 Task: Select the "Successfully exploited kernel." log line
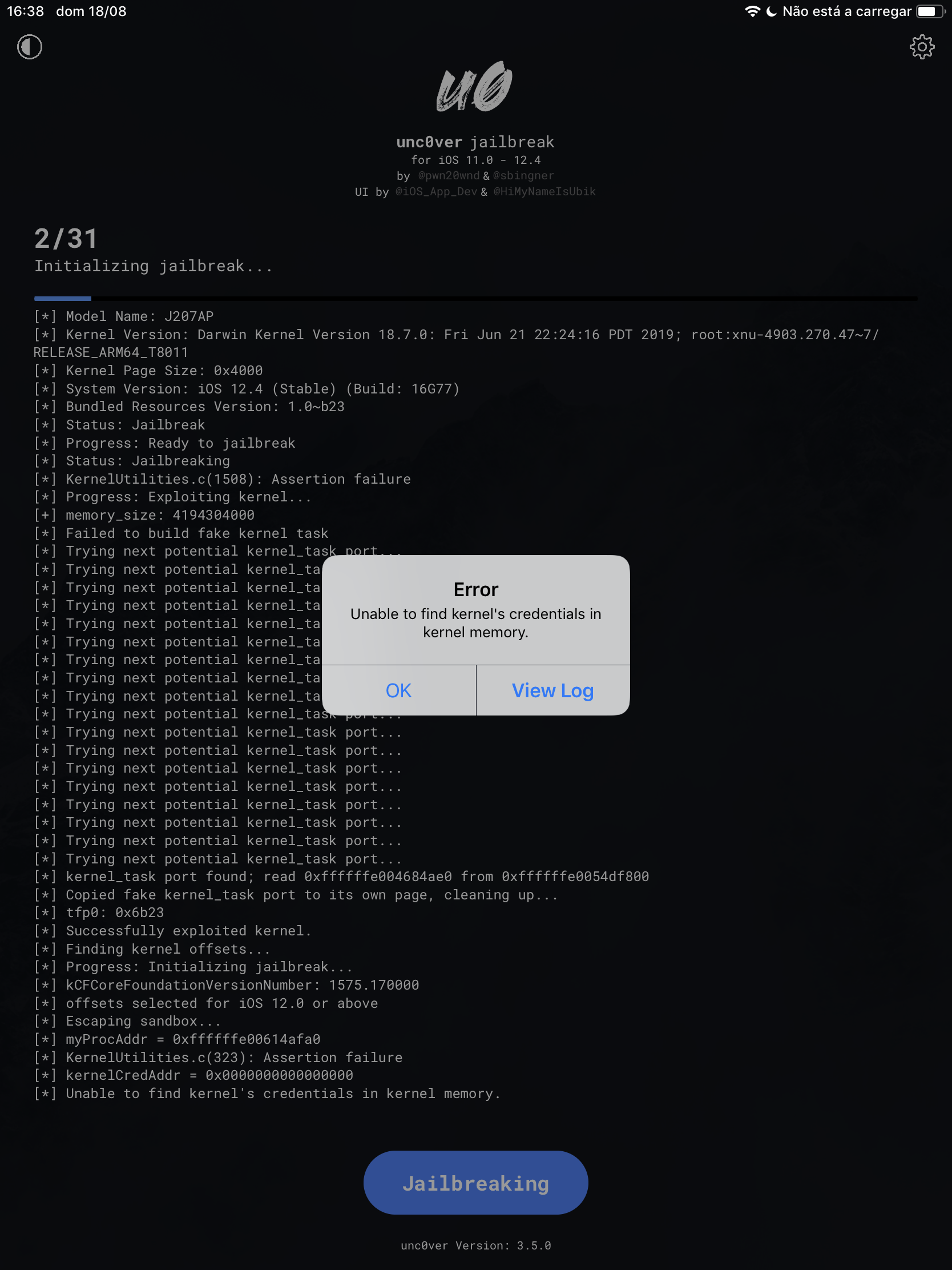click(173, 931)
